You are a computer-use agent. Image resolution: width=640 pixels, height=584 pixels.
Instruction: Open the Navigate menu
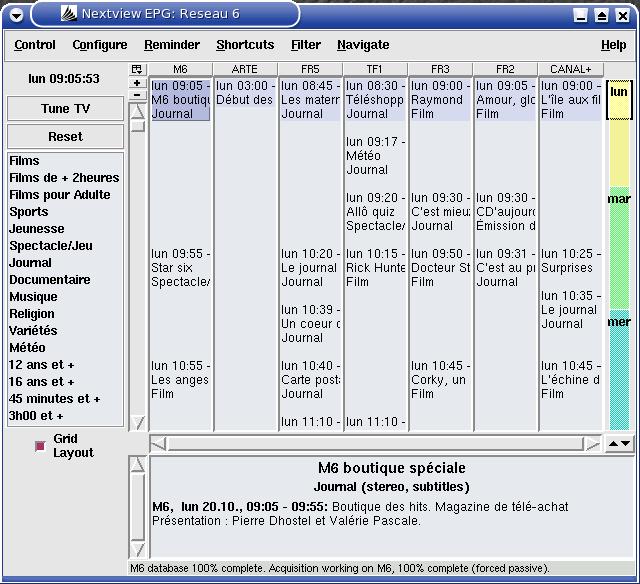tap(363, 45)
